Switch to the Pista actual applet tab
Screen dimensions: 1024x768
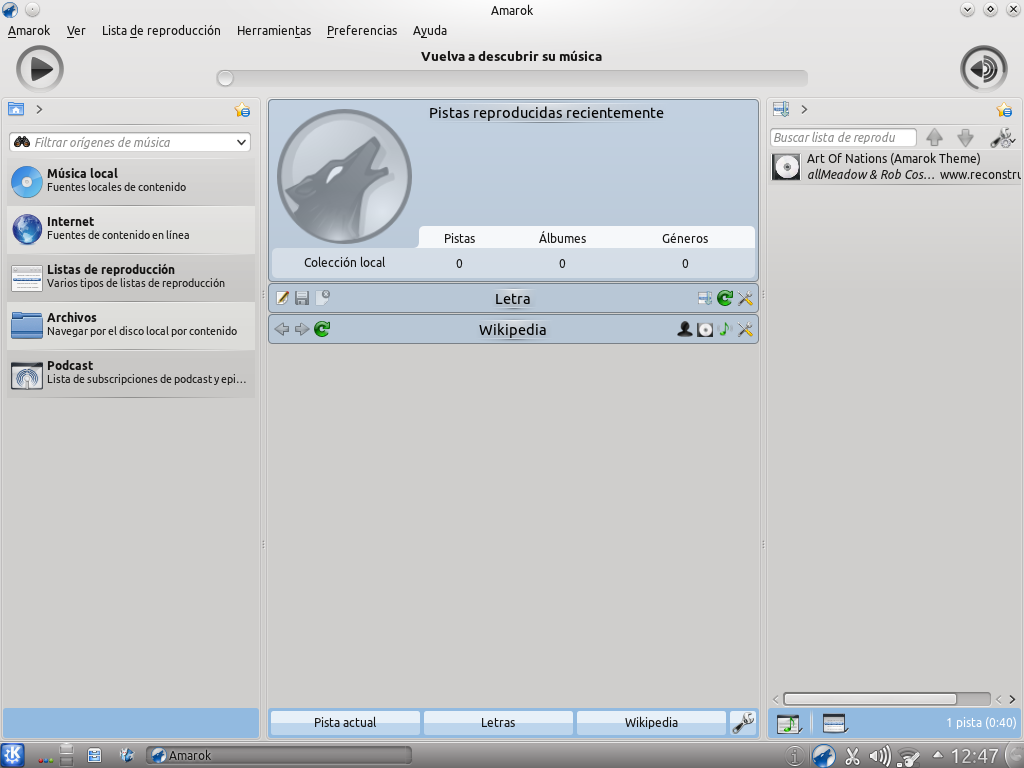click(x=345, y=722)
